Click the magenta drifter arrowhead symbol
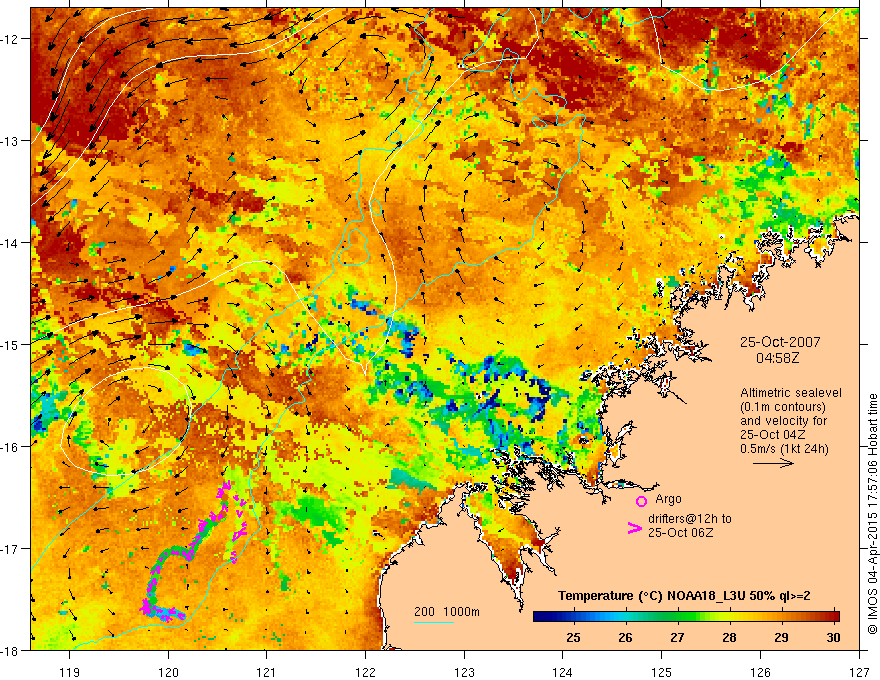The height and width of the screenshot is (680, 880). (x=634, y=528)
